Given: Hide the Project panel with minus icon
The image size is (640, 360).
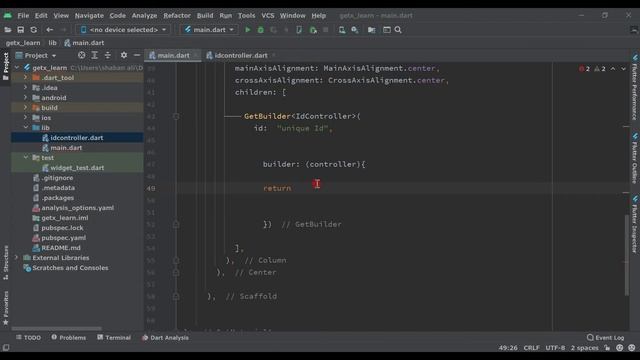Looking at the screenshot, I should point(137,55).
